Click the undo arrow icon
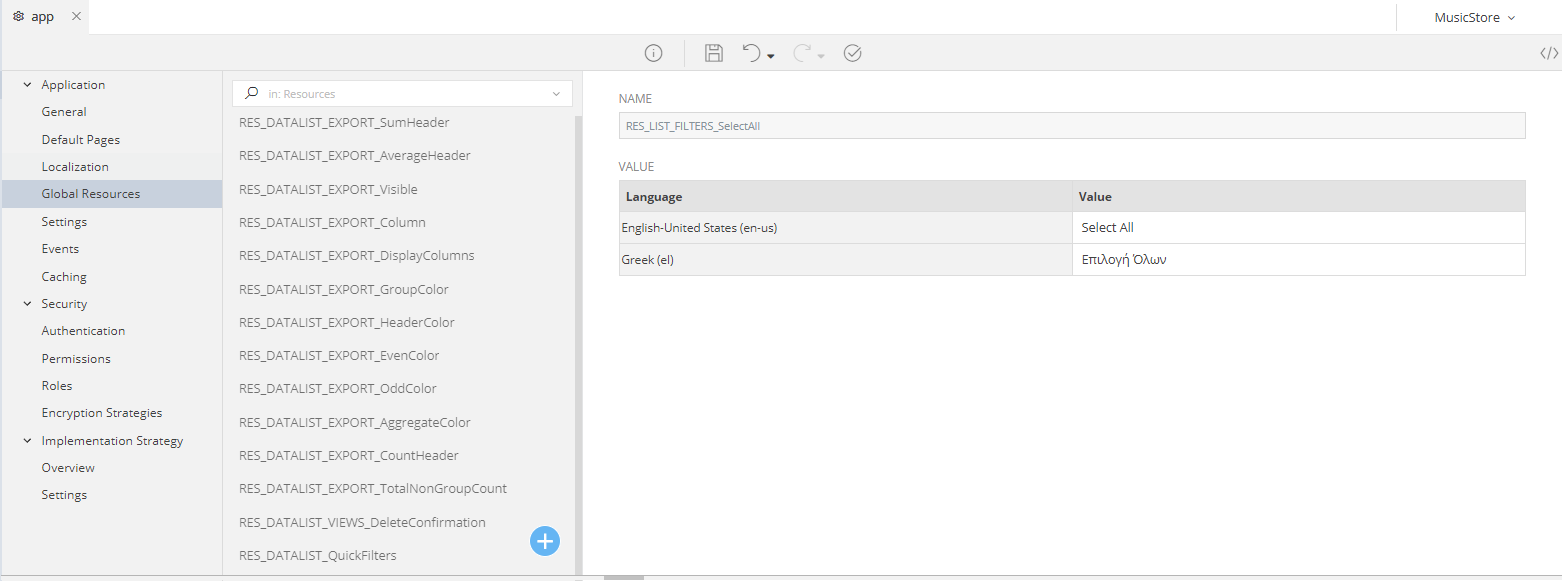 [x=752, y=54]
